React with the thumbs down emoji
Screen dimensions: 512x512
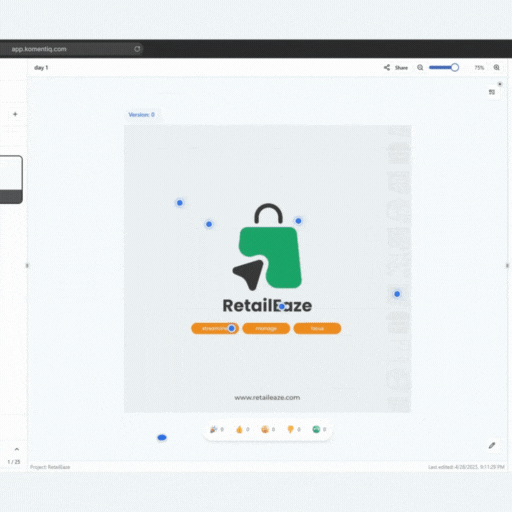point(290,429)
